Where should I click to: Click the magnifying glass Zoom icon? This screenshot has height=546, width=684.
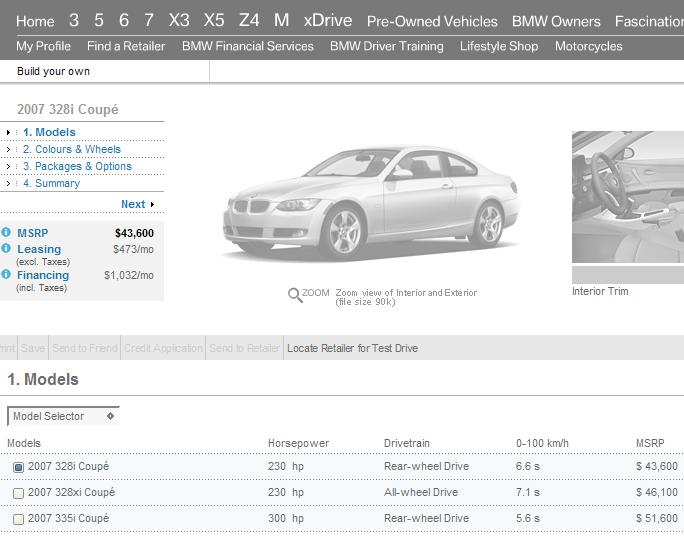[x=295, y=295]
